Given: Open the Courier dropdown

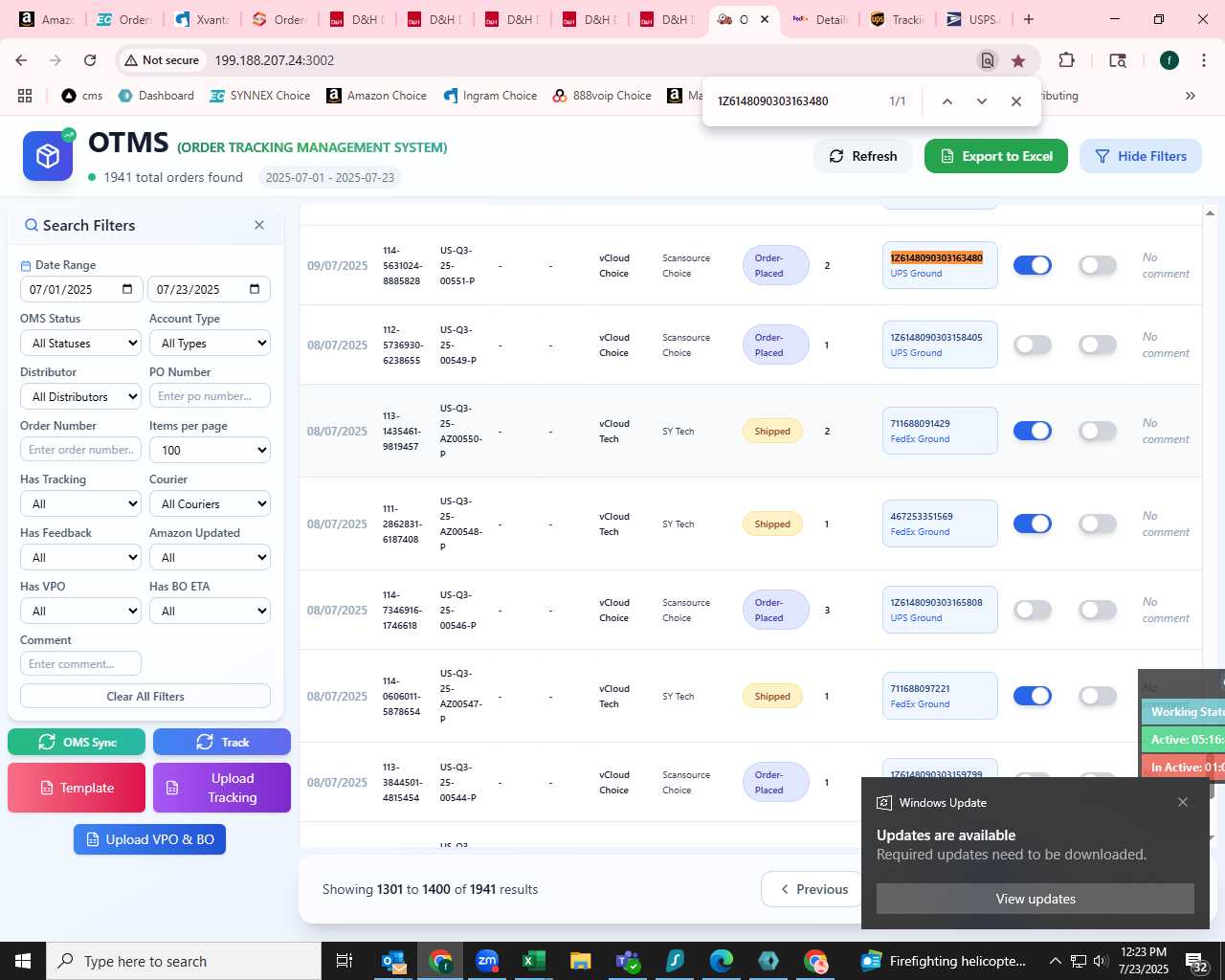Looking at the screenshot, I should pyautogui.click(x=210, y=503).
